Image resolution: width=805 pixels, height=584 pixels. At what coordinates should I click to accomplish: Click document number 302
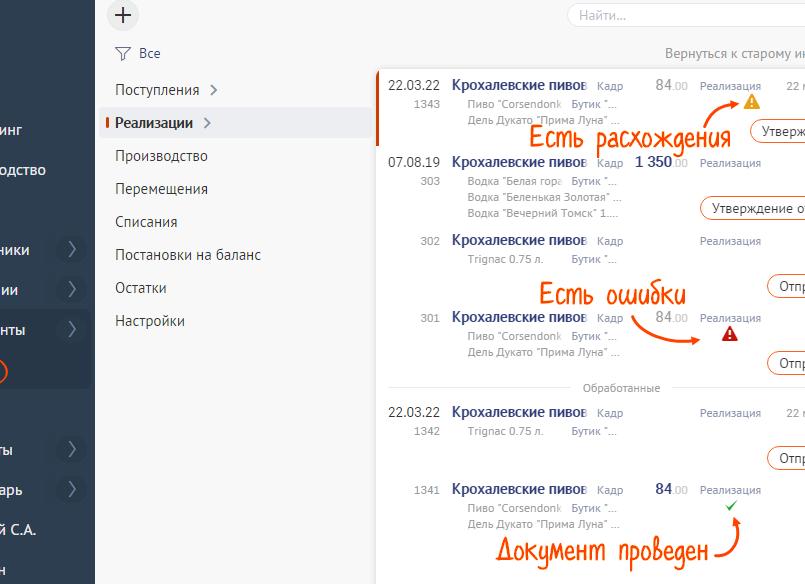pos(430,241)
